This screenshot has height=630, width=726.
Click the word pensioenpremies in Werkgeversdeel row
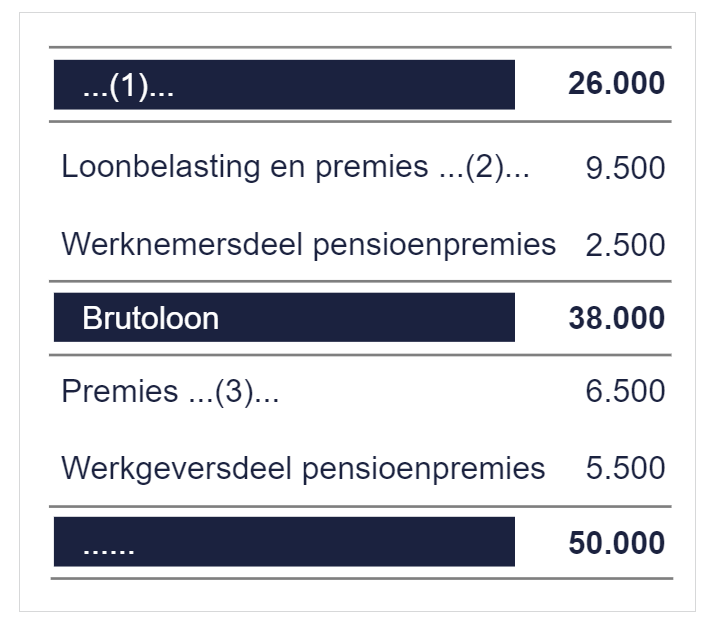click(424, 469)
